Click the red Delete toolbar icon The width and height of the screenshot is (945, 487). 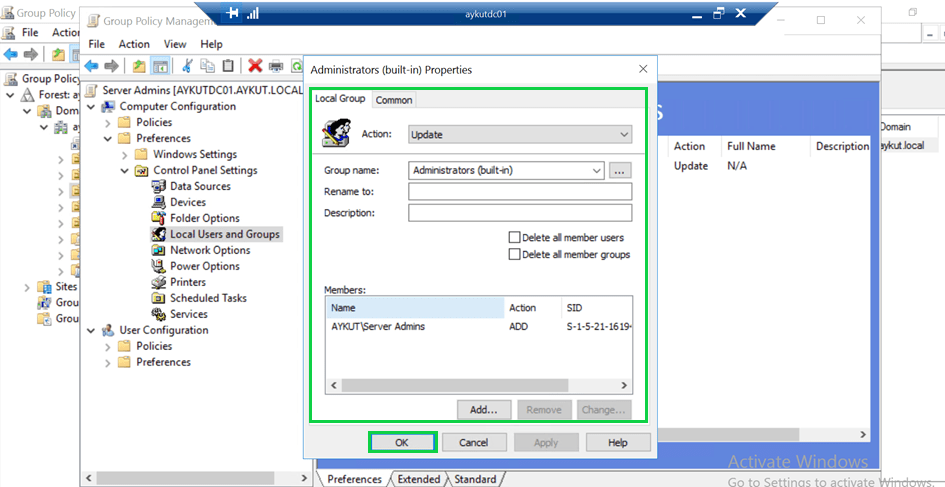coord(255,66)
